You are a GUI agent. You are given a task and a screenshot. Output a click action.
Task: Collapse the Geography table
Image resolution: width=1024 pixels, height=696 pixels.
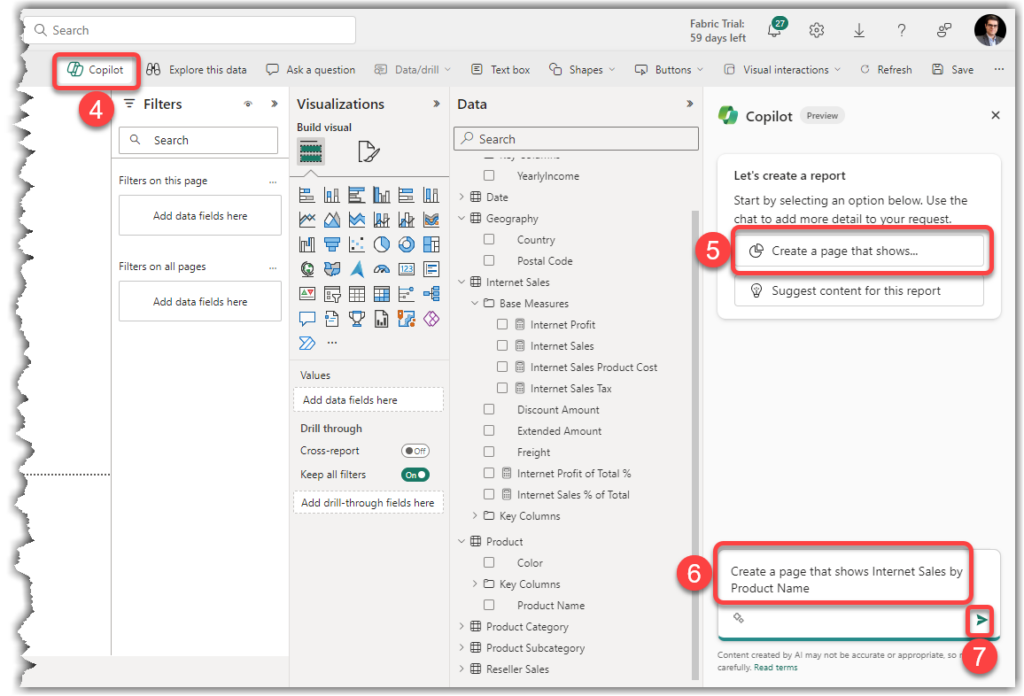coord(460,218)
